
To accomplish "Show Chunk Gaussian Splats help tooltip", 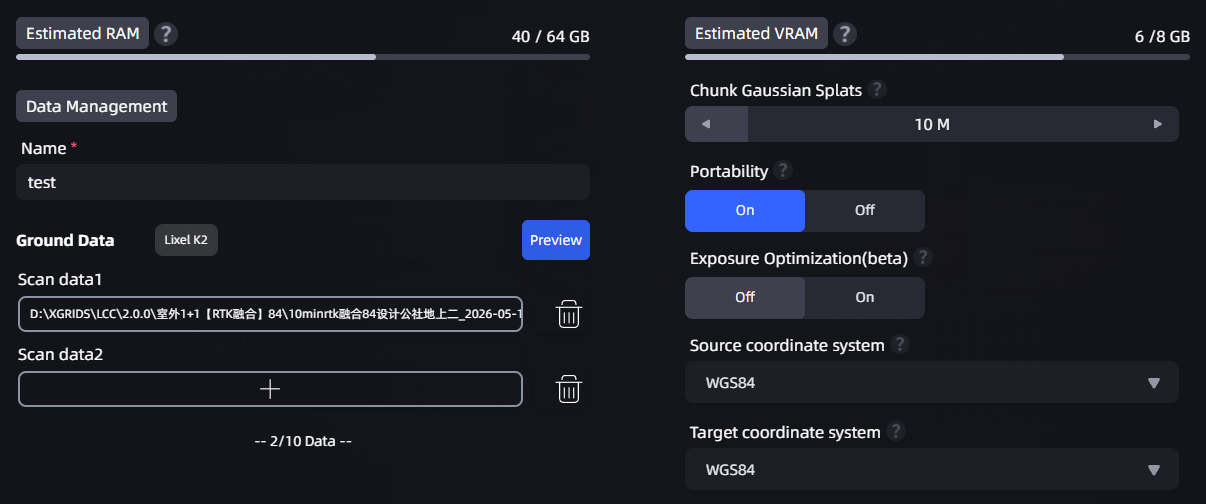I will click(877, 90).
